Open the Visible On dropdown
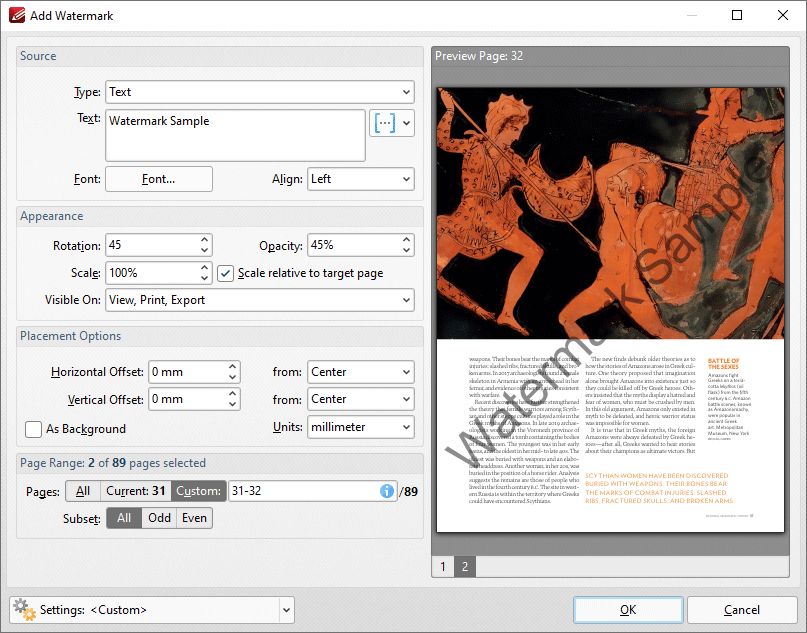807x633 pixels. coord(404,300)
